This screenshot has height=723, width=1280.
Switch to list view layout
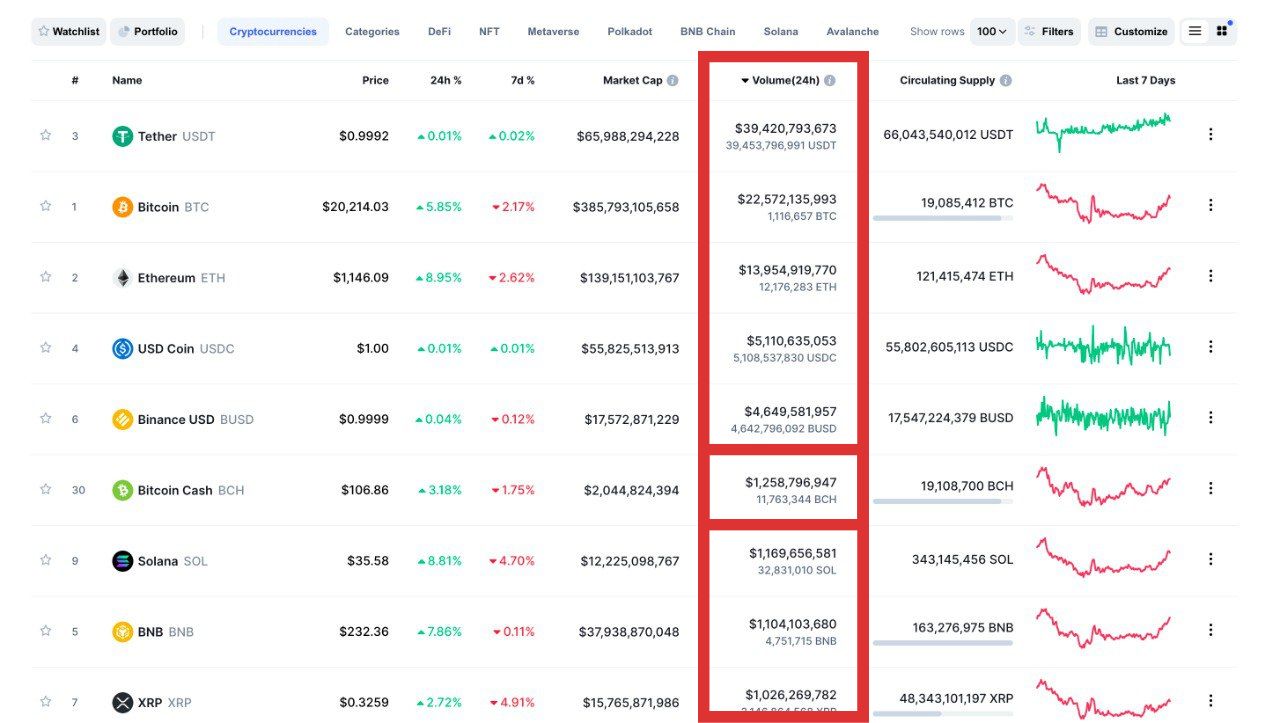click(1195, 31)
